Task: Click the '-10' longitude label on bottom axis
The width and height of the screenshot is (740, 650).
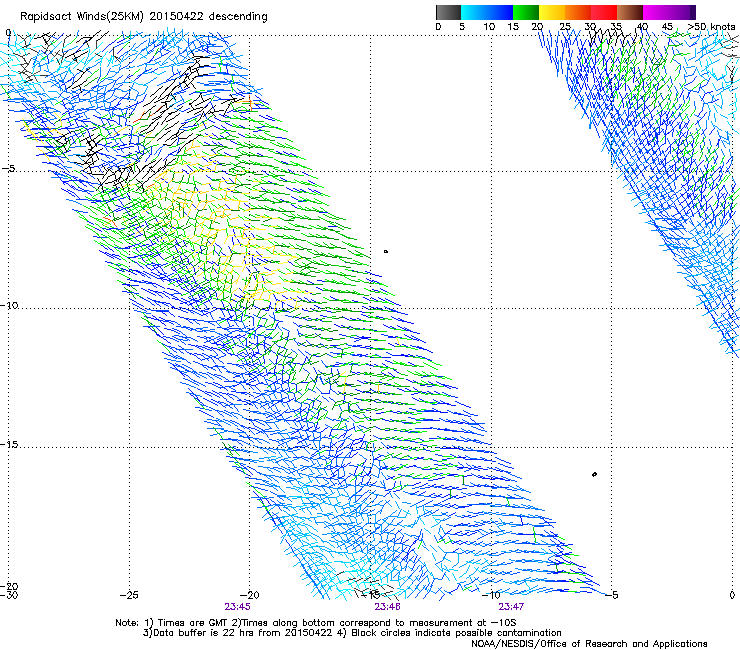Action: click(x=491, y=595)
